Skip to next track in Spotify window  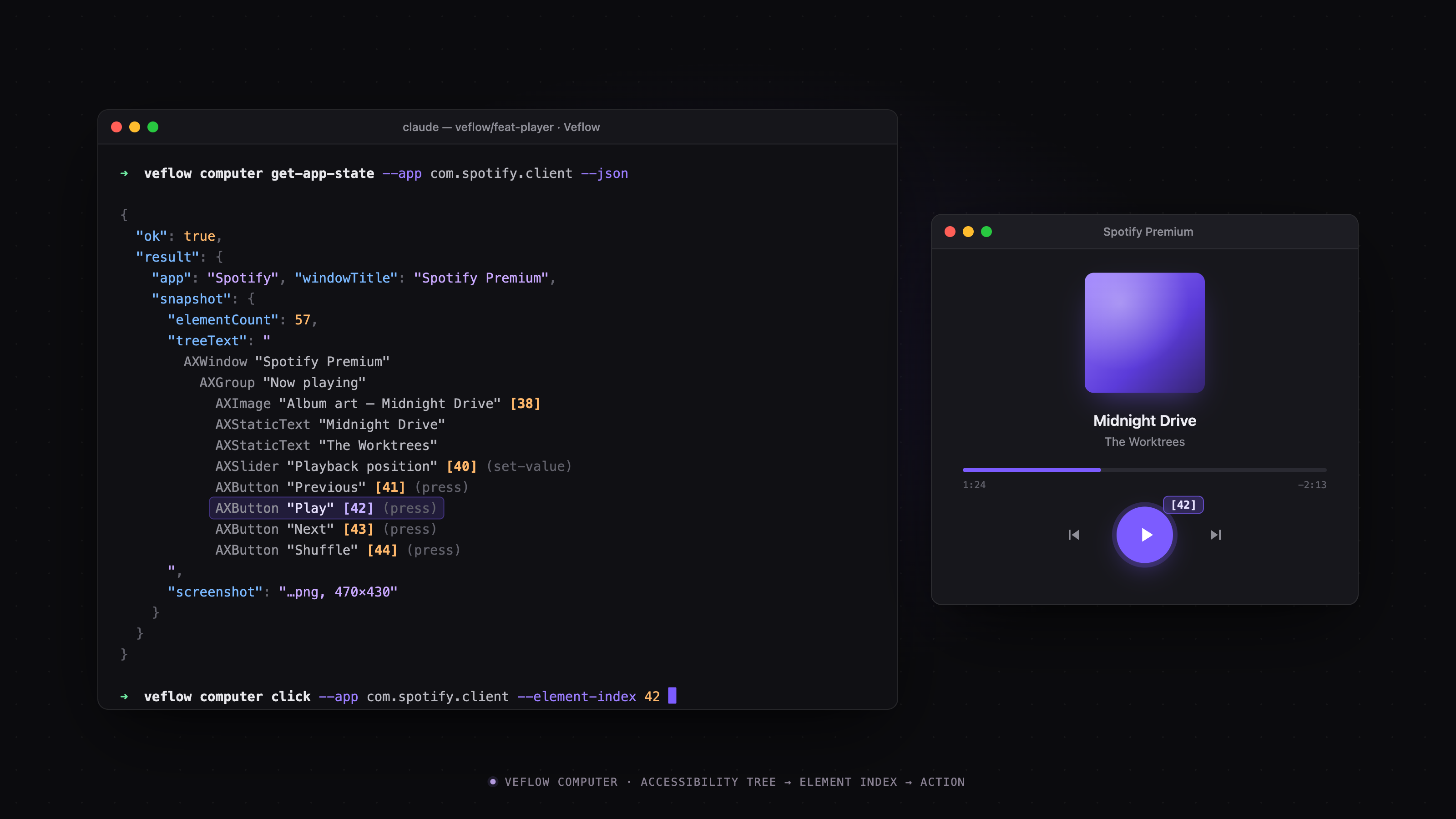point(1216,535)
